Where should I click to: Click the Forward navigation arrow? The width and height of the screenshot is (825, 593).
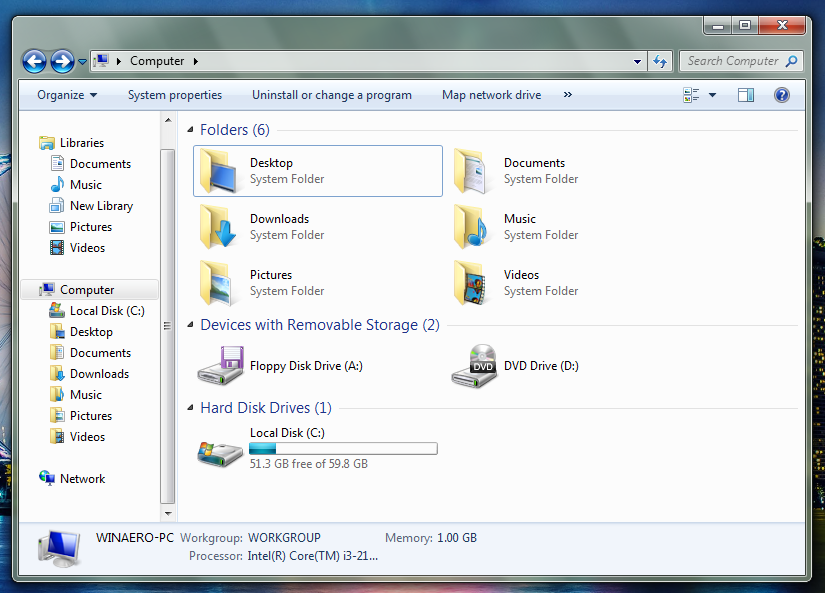click(x=62, y=62)
